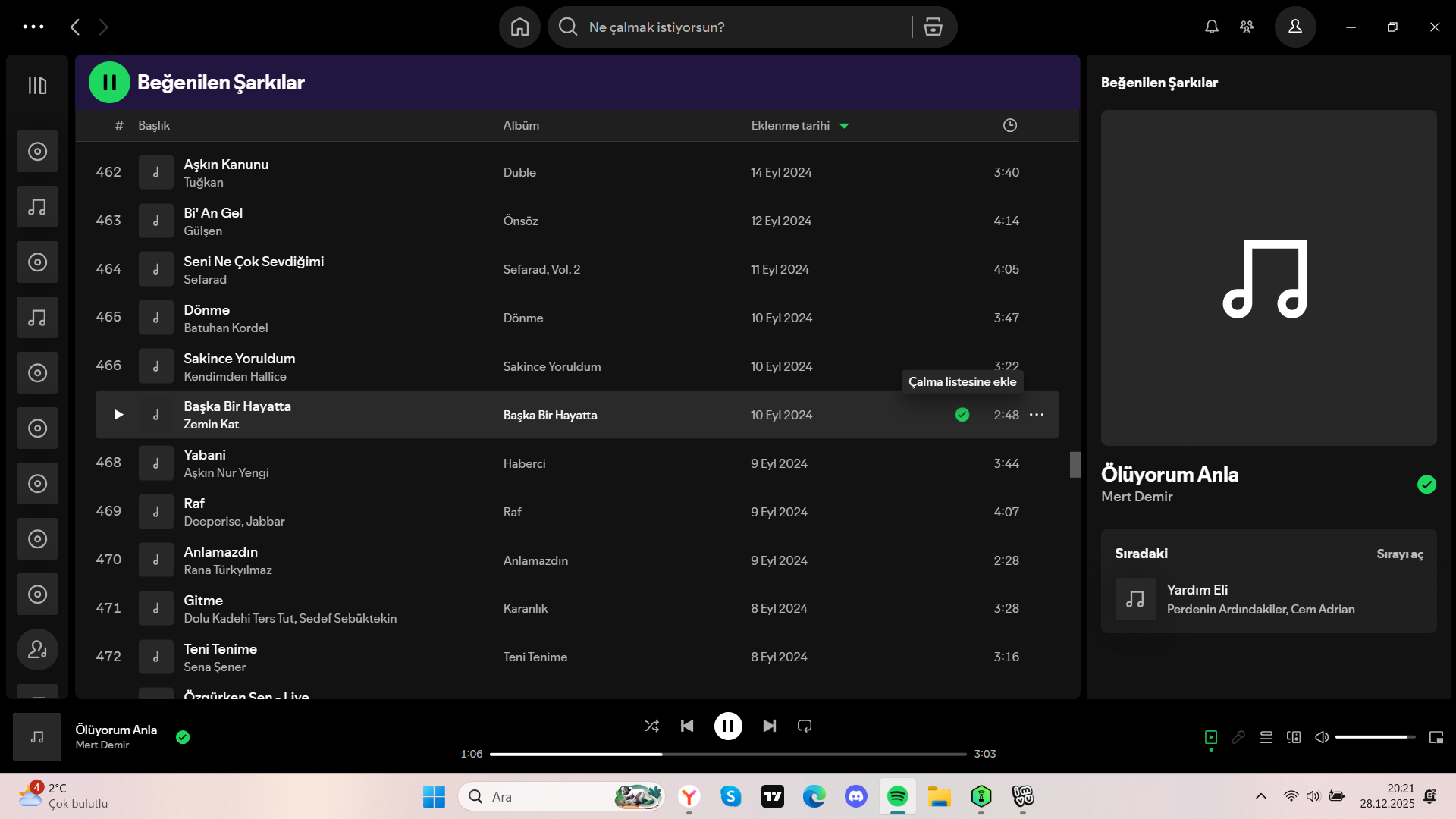The image size is (1456, 819).
Task: Select the Aşkın Kanunu track row
Action: click(577, 173)
